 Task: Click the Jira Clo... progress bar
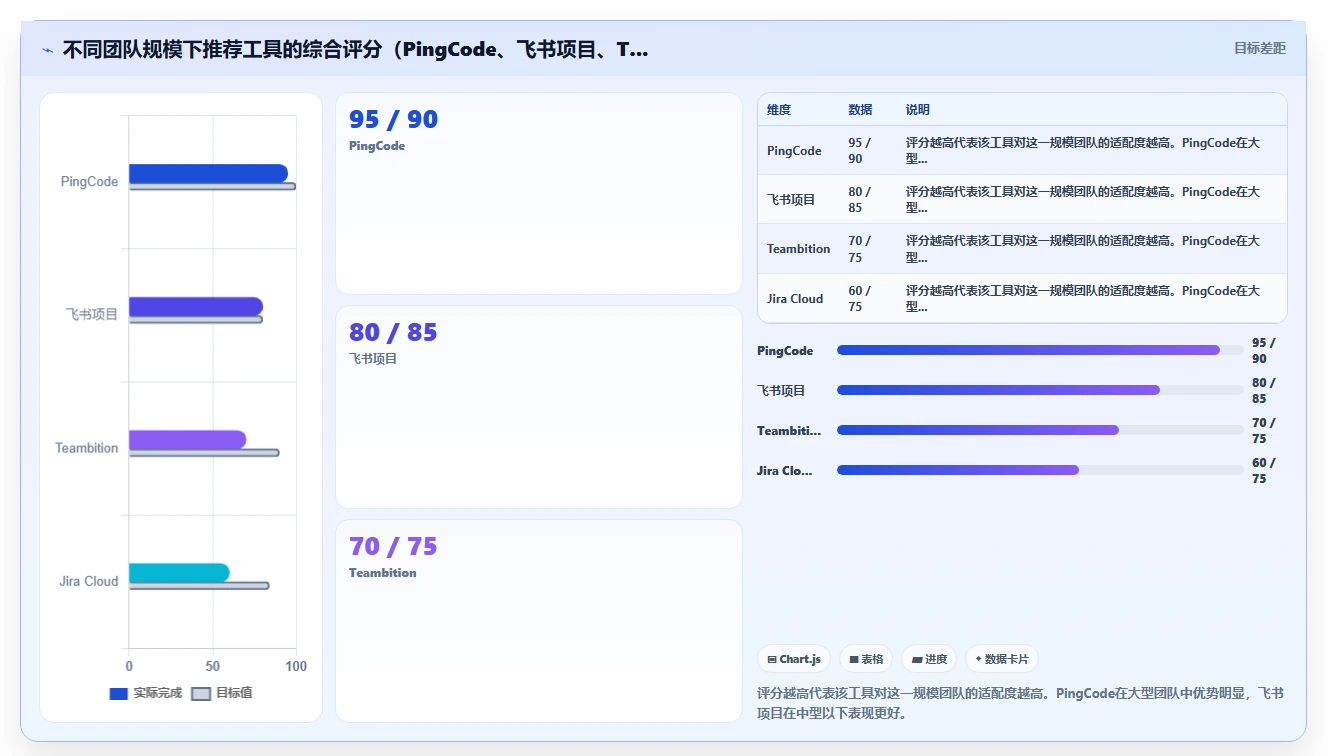point(1040,470)
